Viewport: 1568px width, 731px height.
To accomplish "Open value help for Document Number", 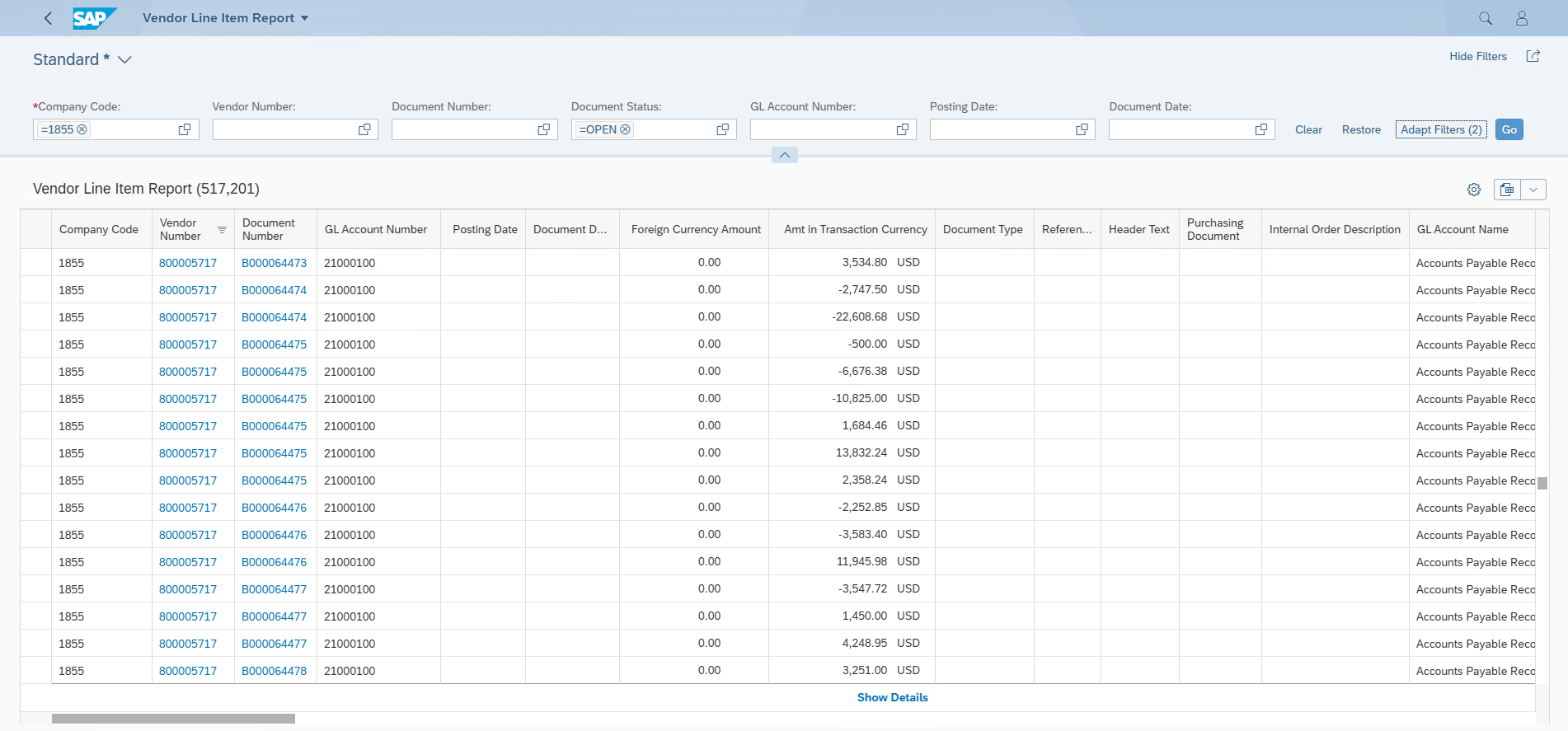I will [x=544, y=129].
